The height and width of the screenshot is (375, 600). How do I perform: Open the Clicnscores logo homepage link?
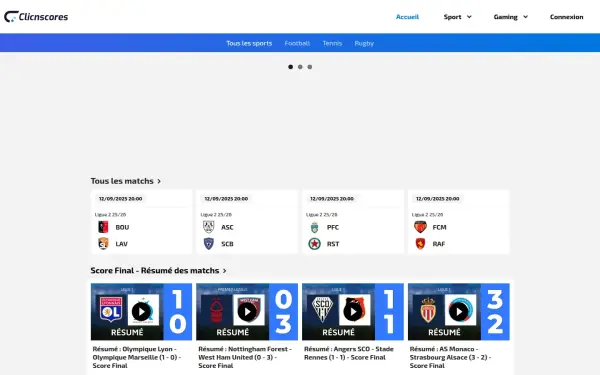[36, 16]
